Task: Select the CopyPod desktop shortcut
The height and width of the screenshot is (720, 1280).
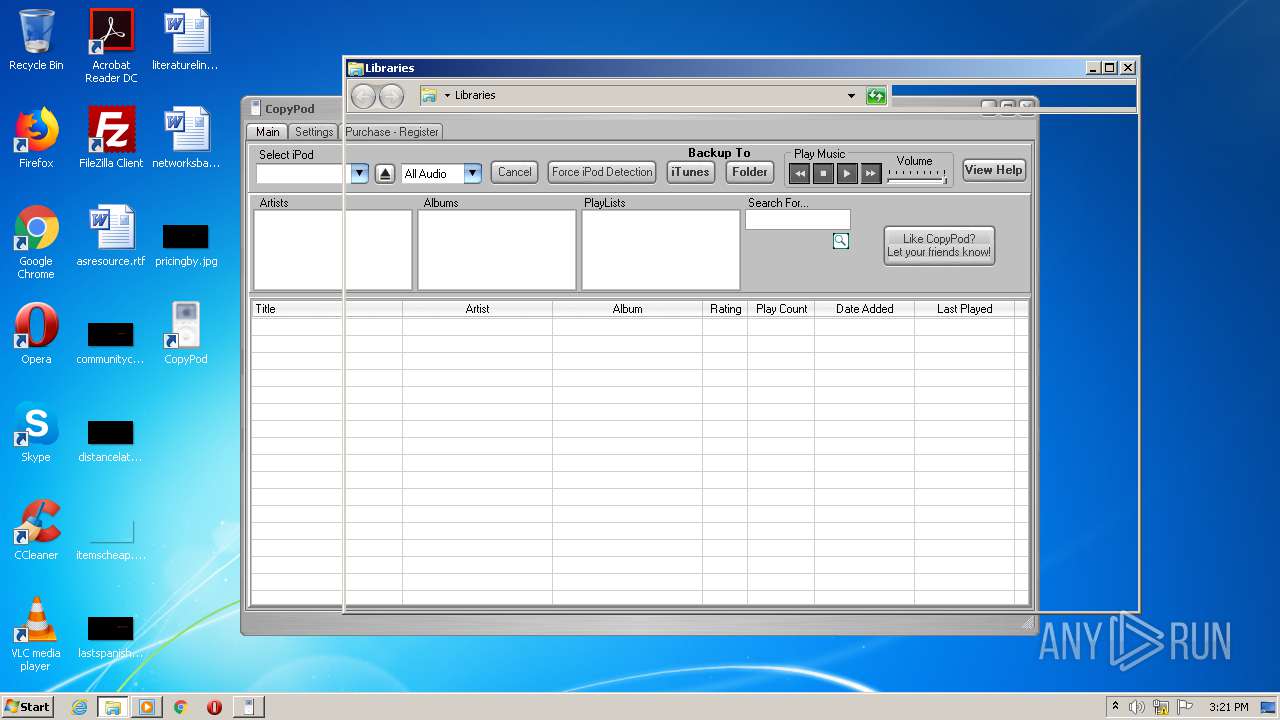Action: pyautogui.click(x=186, y=334)
